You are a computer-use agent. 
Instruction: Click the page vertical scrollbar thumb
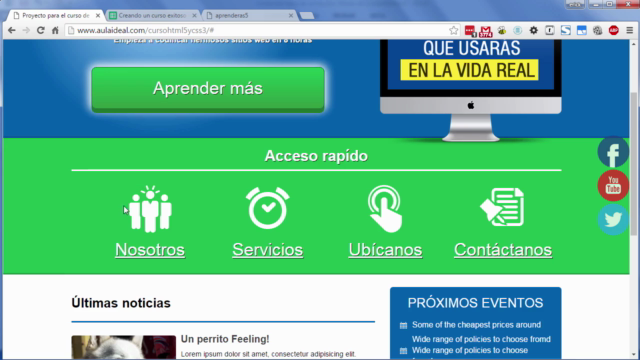633,163
